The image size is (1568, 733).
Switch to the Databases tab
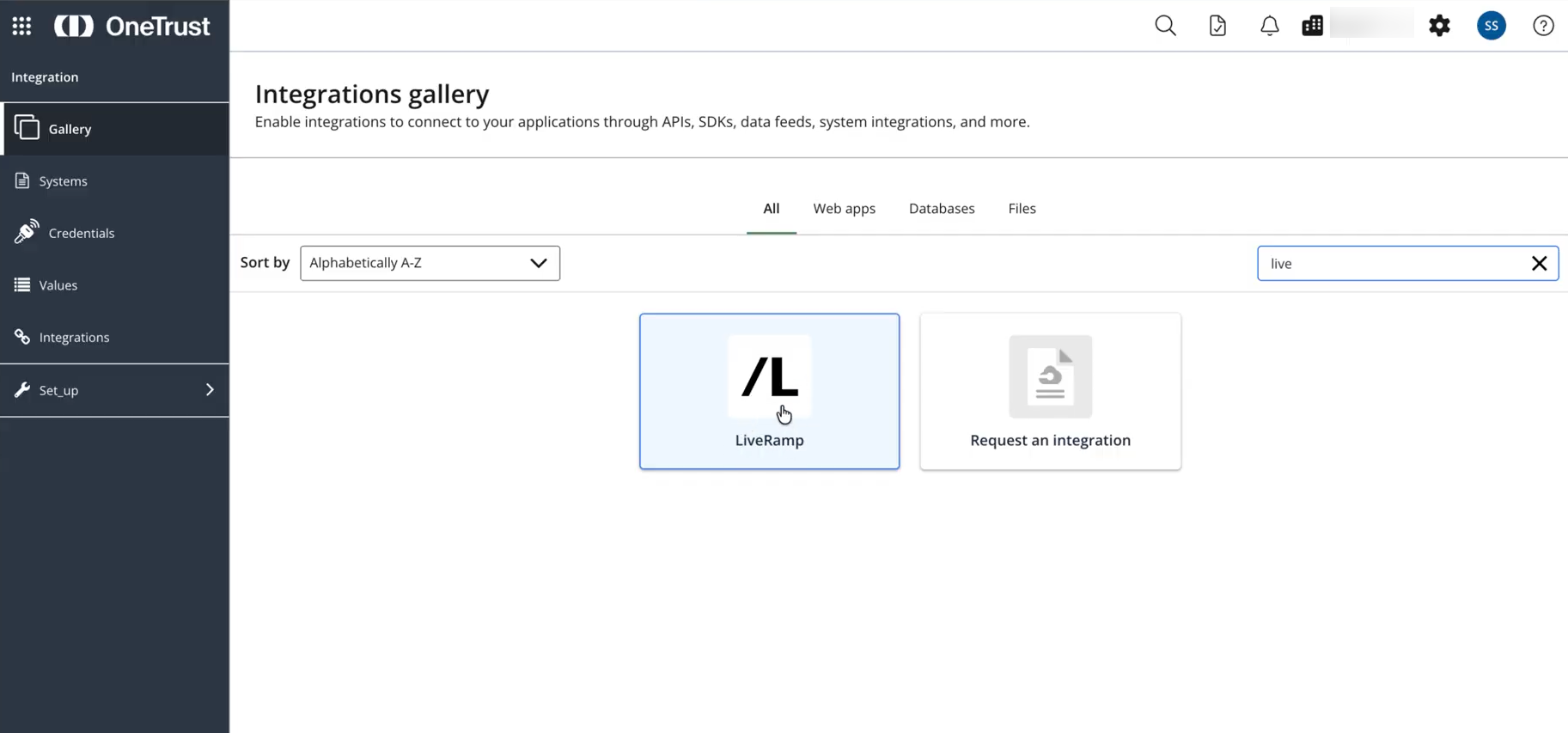tap(942, 209)
